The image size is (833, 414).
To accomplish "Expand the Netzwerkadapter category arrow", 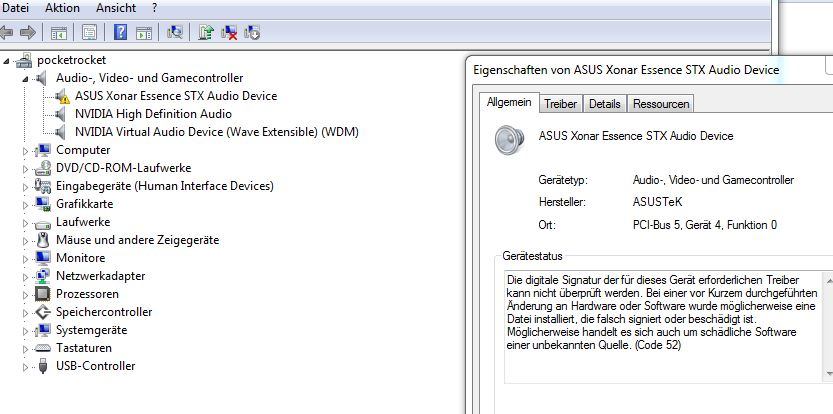I will [25, 277].
